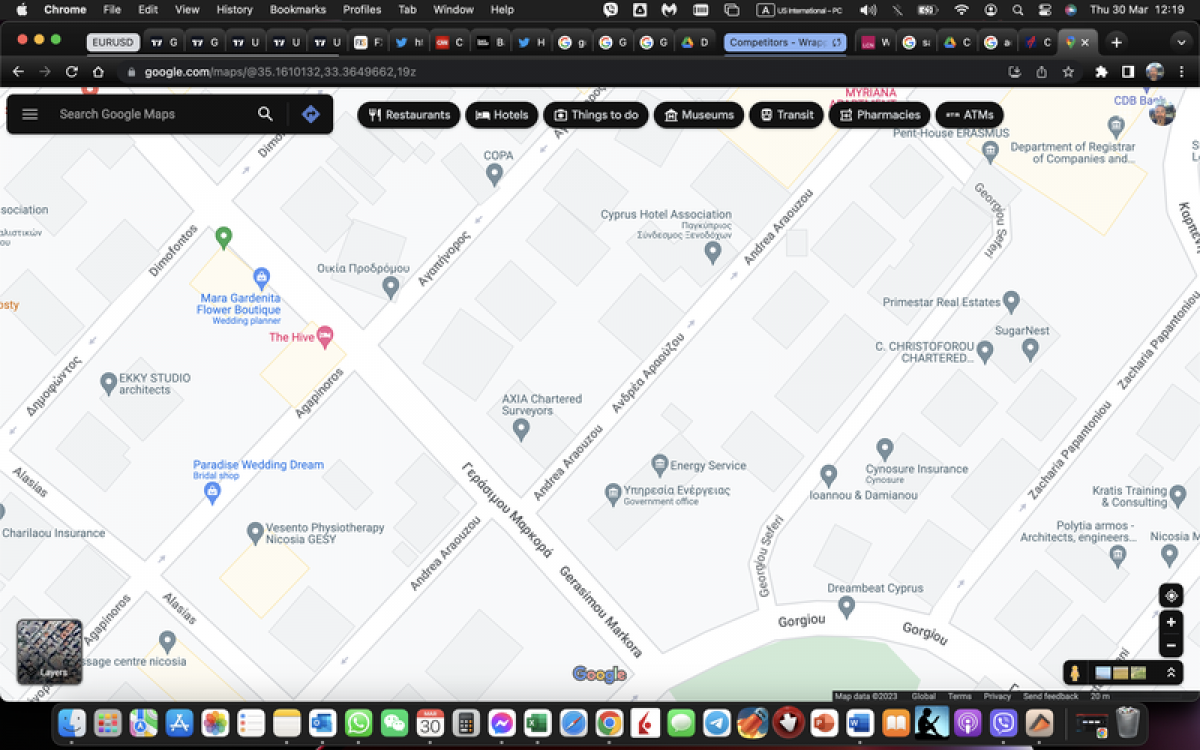Open the Google Maps hamburger menu
The width and height of the screenshot is (1200, 750).
pyautogui.click(x=30, y=114)
